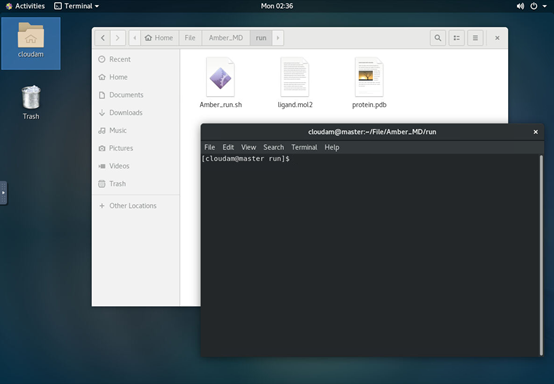
Task: Go back in the Files window
Action: pos(103,38)
